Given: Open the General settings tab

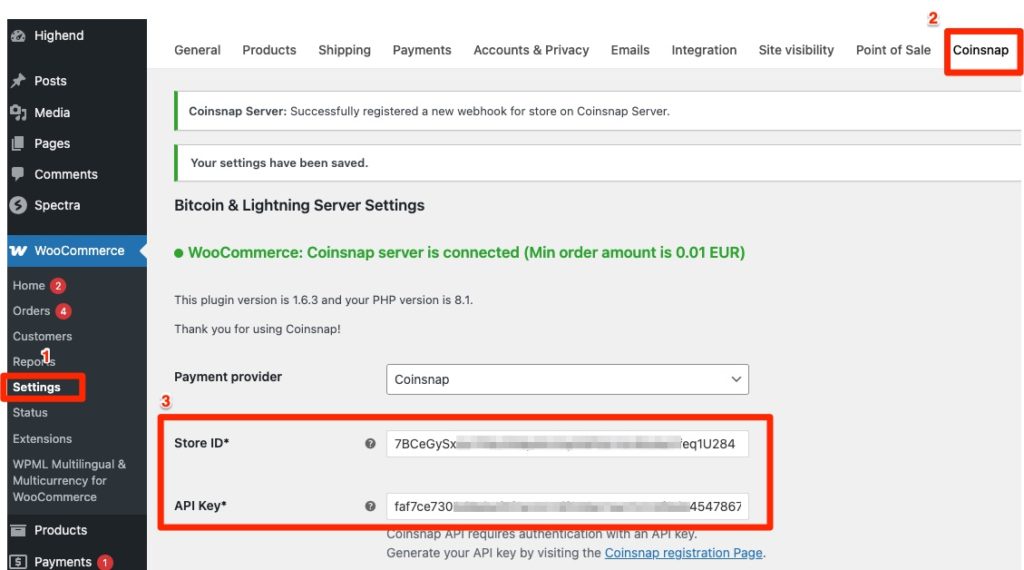Looking at the screenshot, I should 197,50.
